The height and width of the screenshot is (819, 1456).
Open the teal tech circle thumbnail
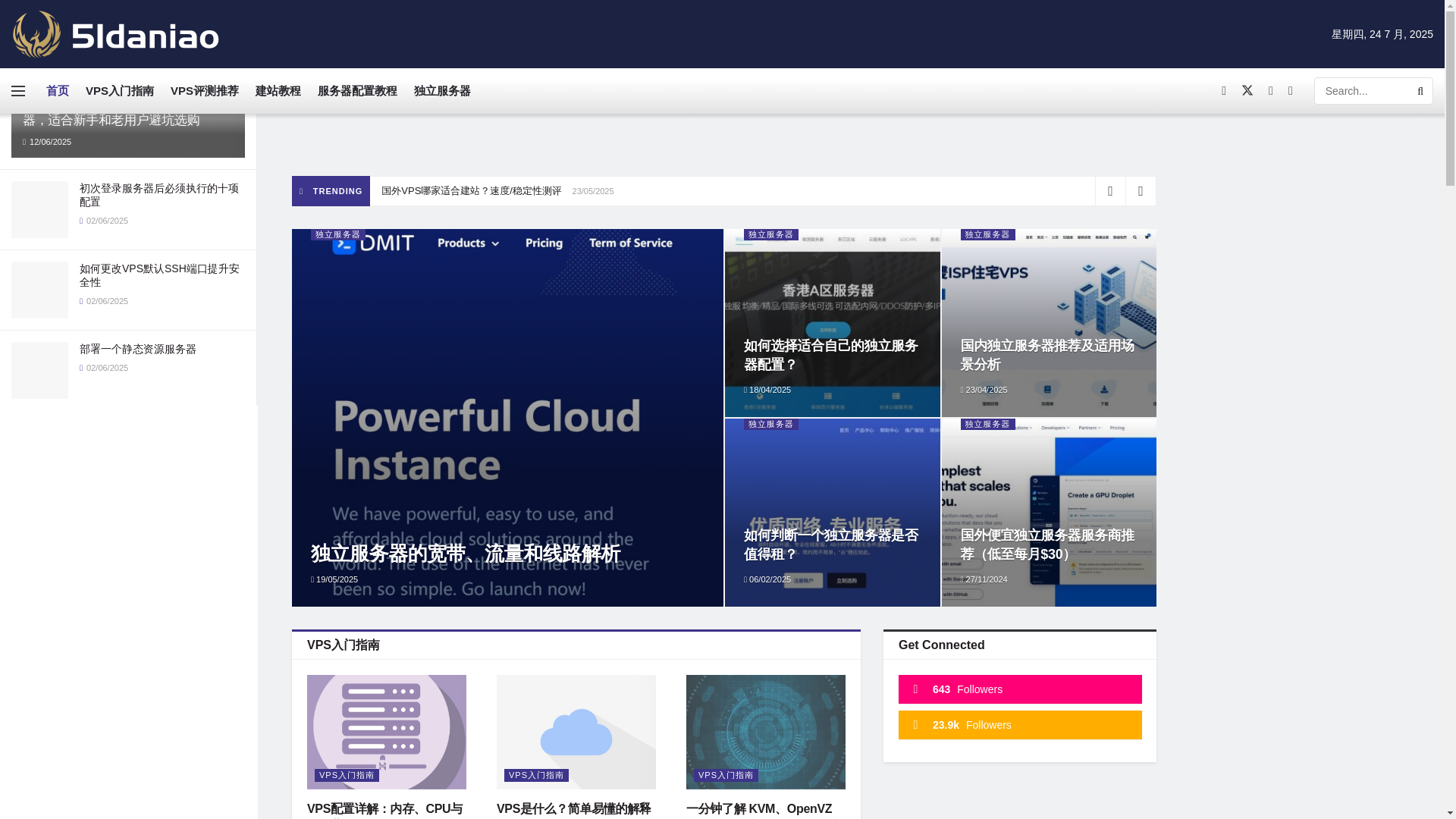pos(766,732)
